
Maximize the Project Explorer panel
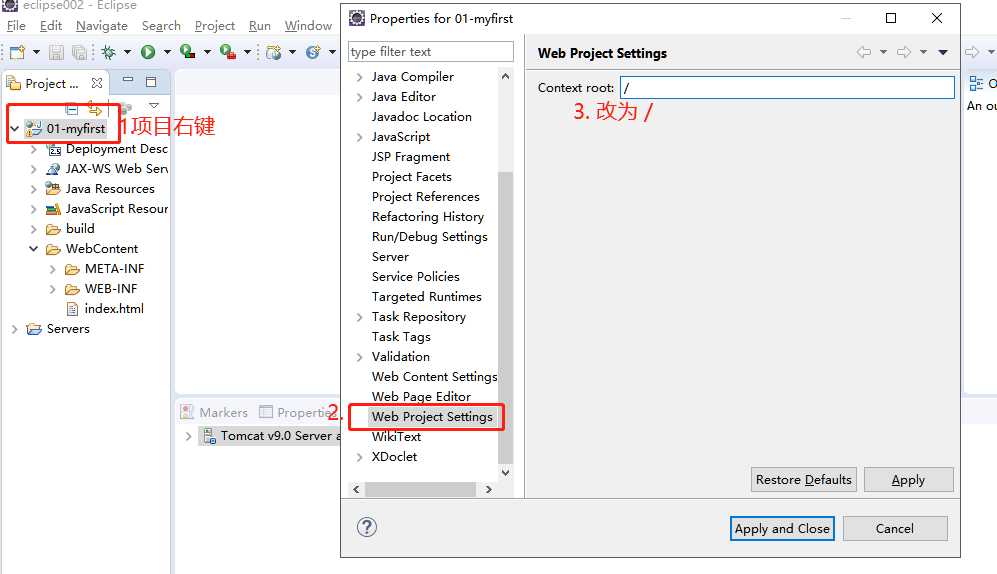click(x=151, y=81)
